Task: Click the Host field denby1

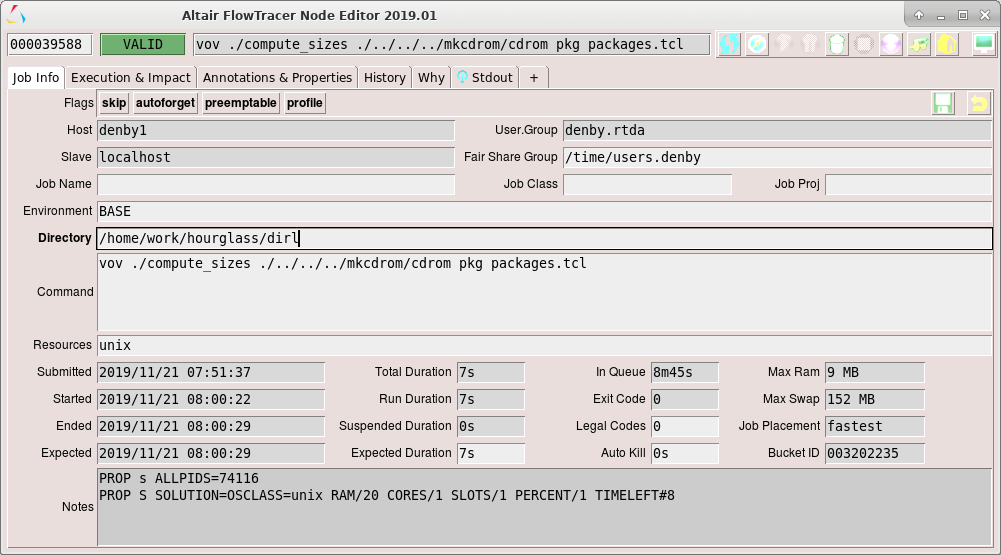Action: [276, 130]
